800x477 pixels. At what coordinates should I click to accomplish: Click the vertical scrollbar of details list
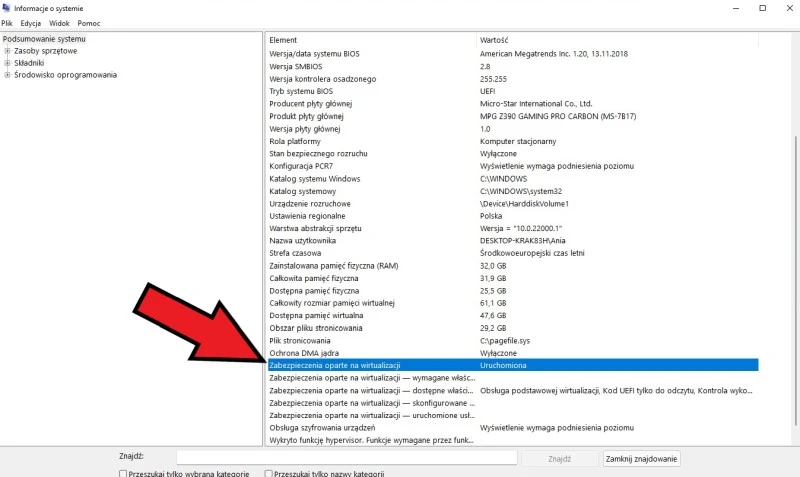(795, 281)
